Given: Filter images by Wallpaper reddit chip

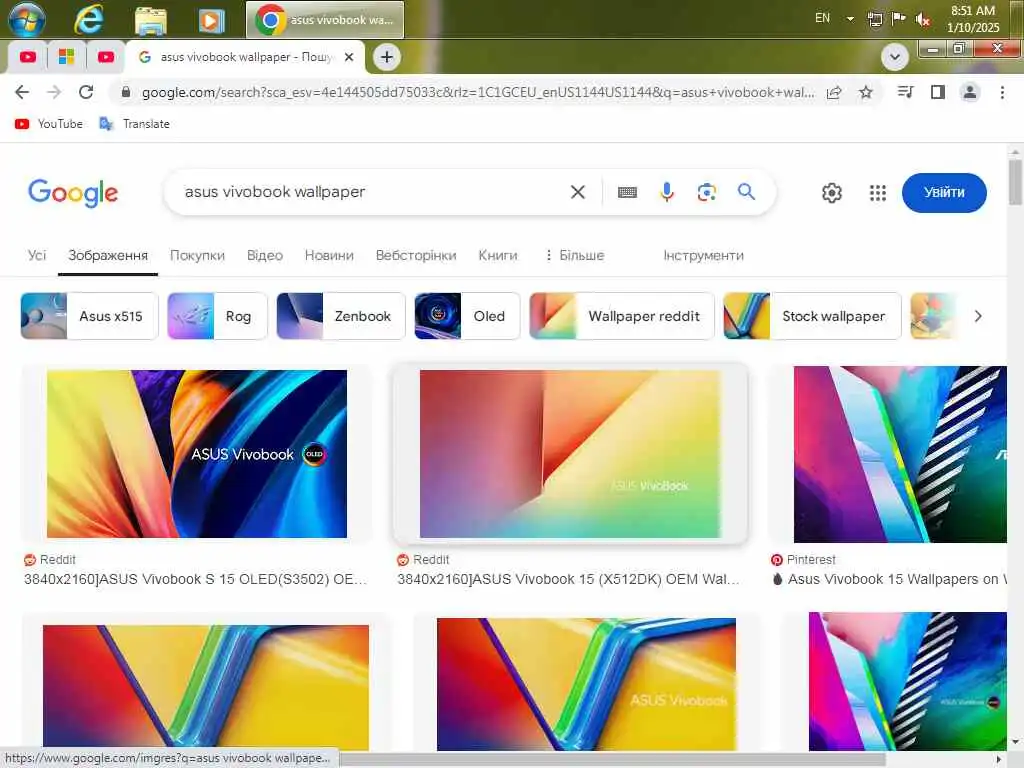Looking at the screenshot, I should coord(622,316).
